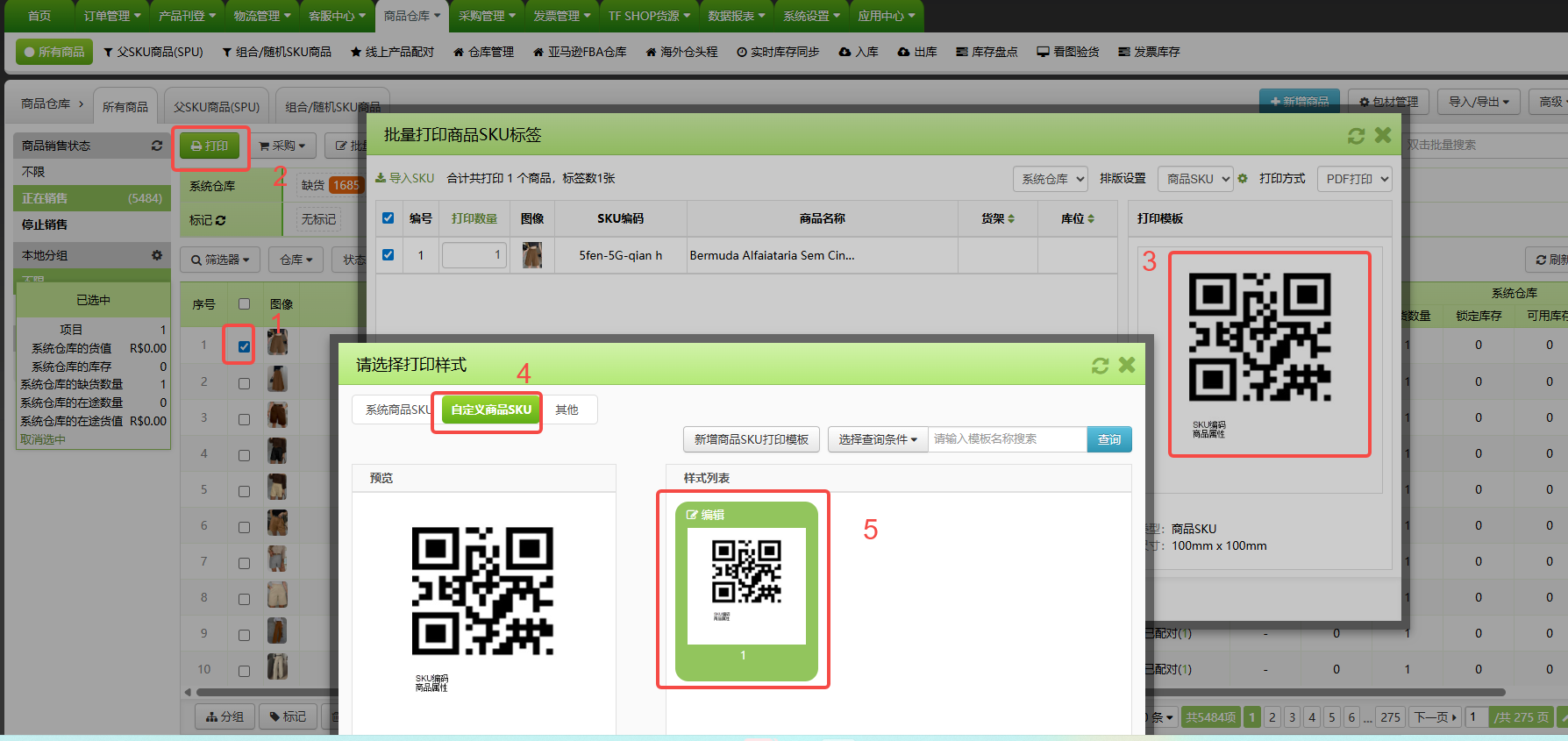Open the query condition dropdown
Screen dimensions: 1568x741
(877, 439)
